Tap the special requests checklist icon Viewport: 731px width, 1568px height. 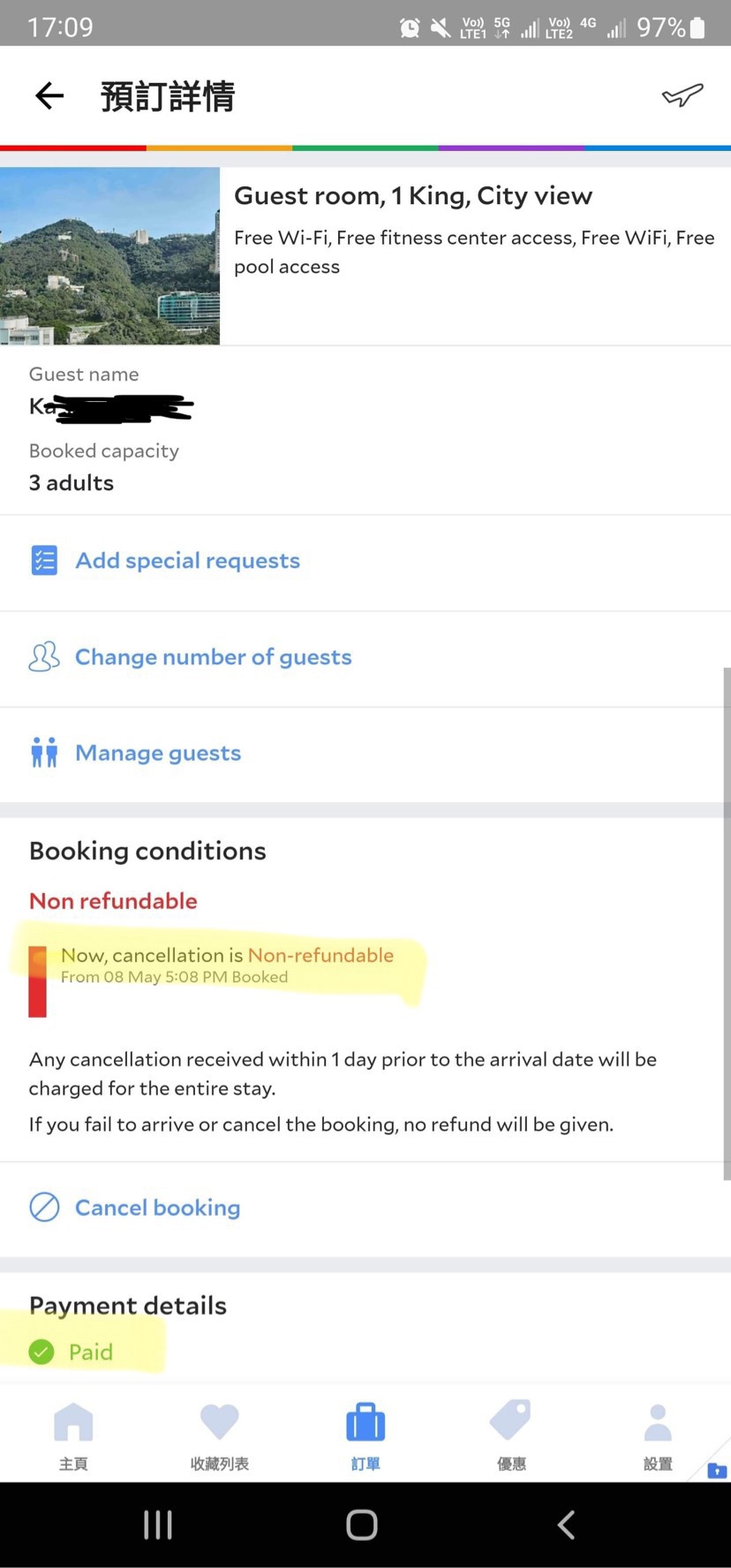coord(44,561)
